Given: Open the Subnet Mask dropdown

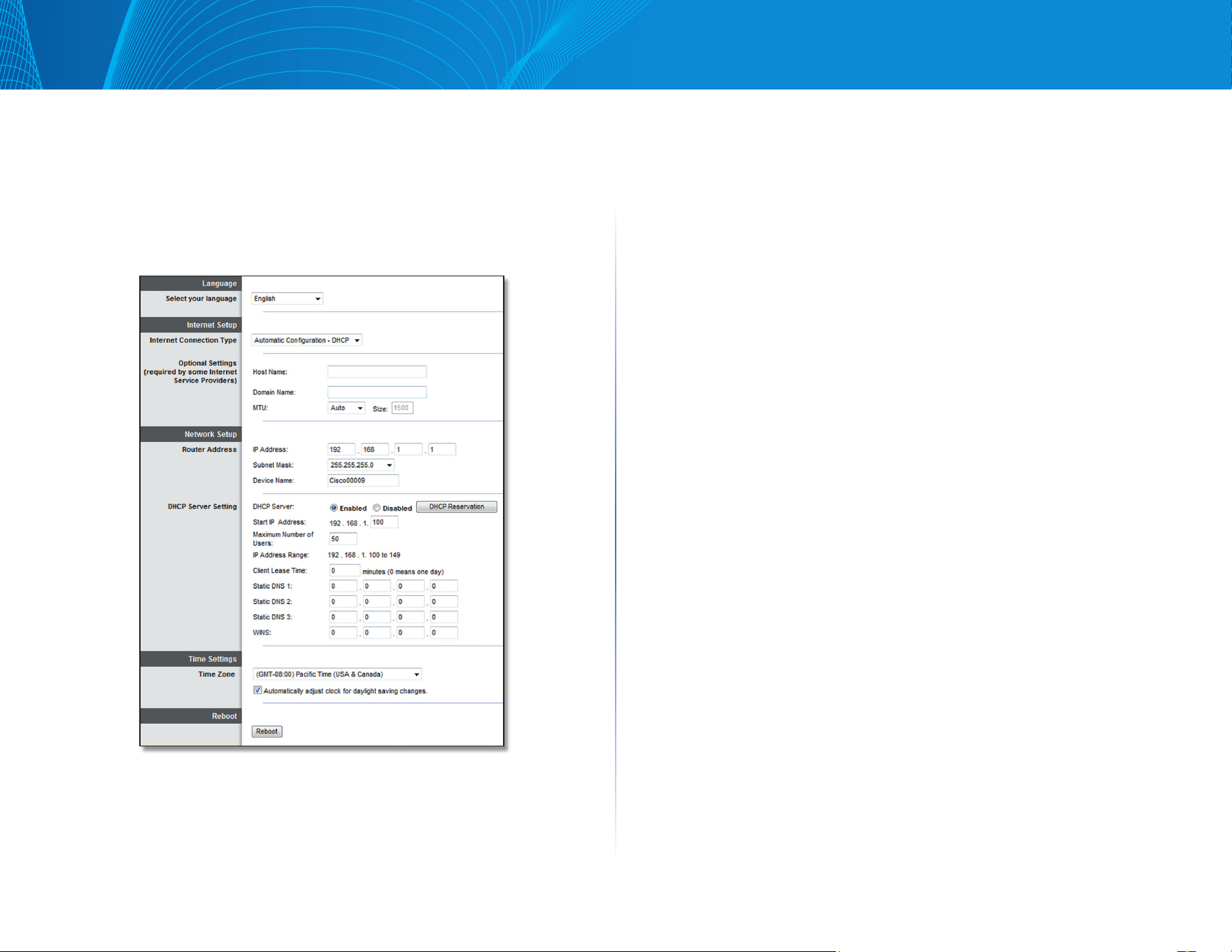Looking at the screenshot, I should [361, 465].
